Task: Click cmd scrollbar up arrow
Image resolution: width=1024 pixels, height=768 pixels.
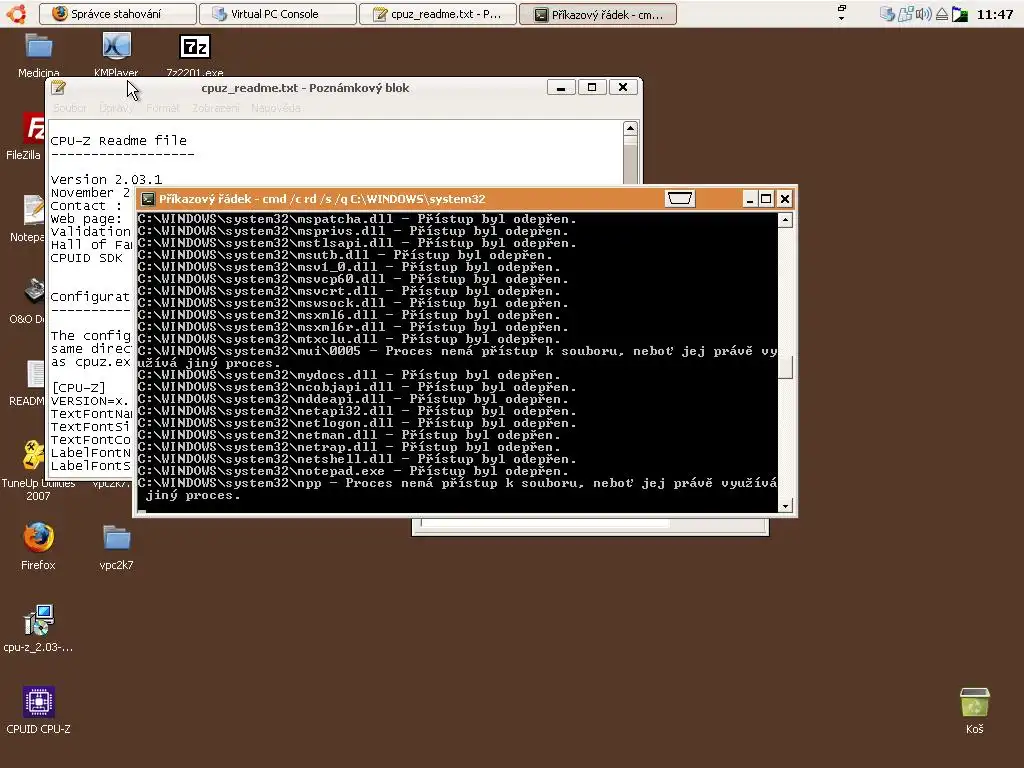Action: point(786,220)
